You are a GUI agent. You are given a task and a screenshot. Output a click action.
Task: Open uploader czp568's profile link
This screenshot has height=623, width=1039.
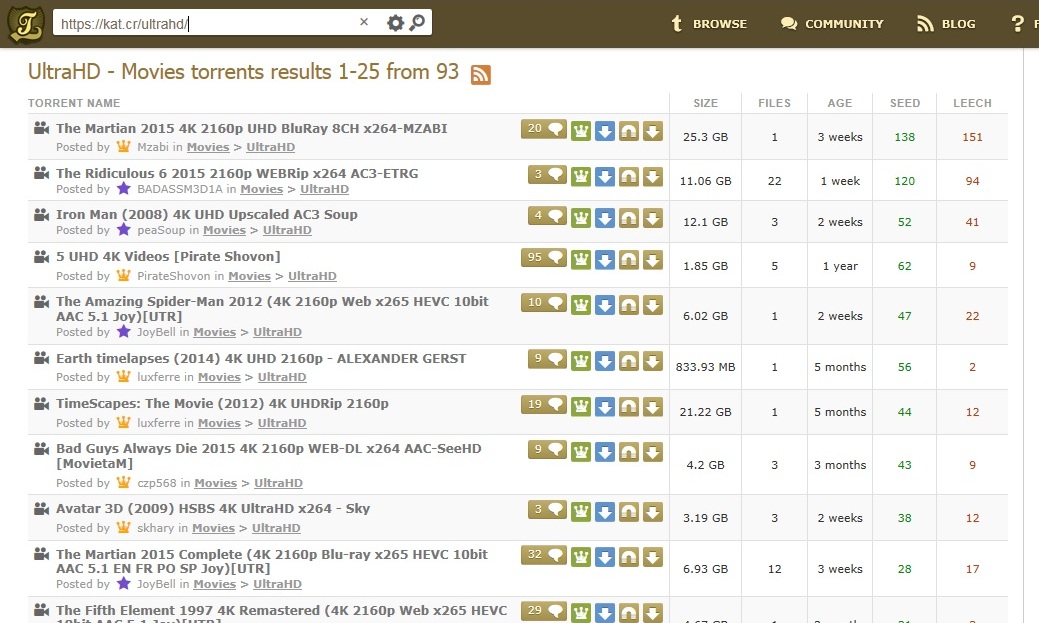(x=157, y=483)
